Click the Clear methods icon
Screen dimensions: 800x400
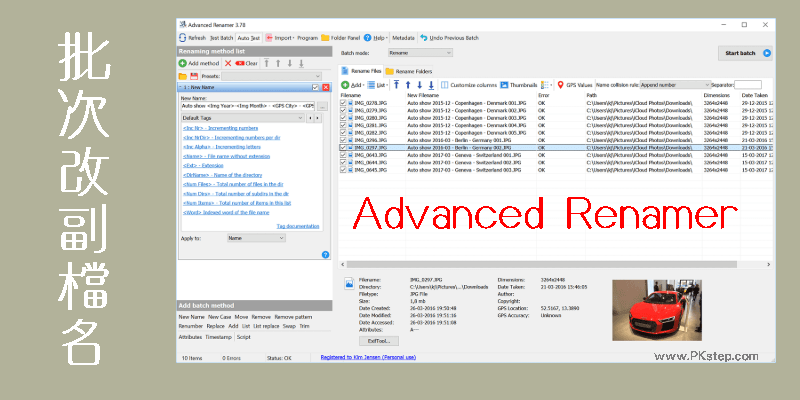240,63
